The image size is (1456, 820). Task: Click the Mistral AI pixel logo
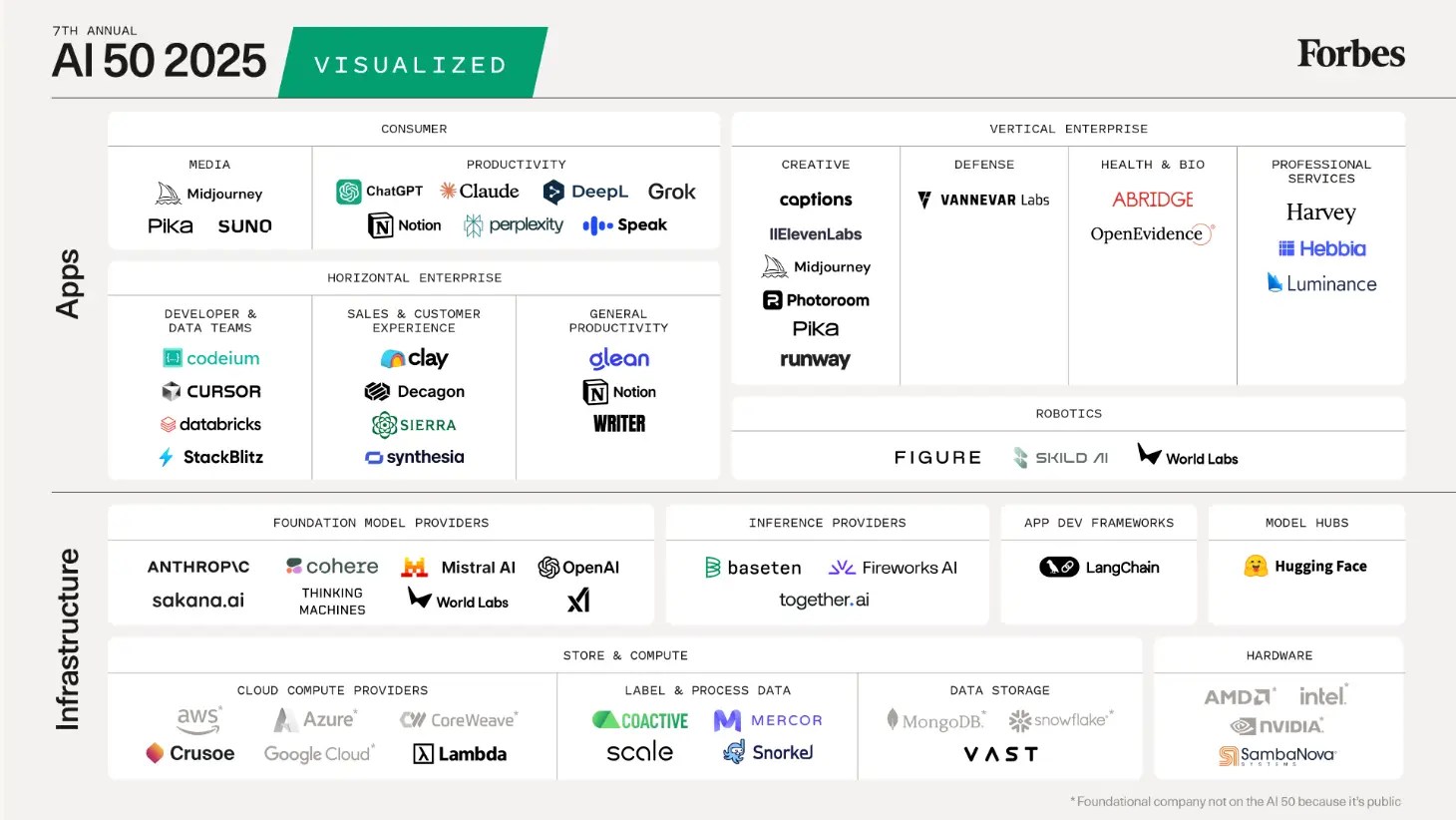click(415, 568)
